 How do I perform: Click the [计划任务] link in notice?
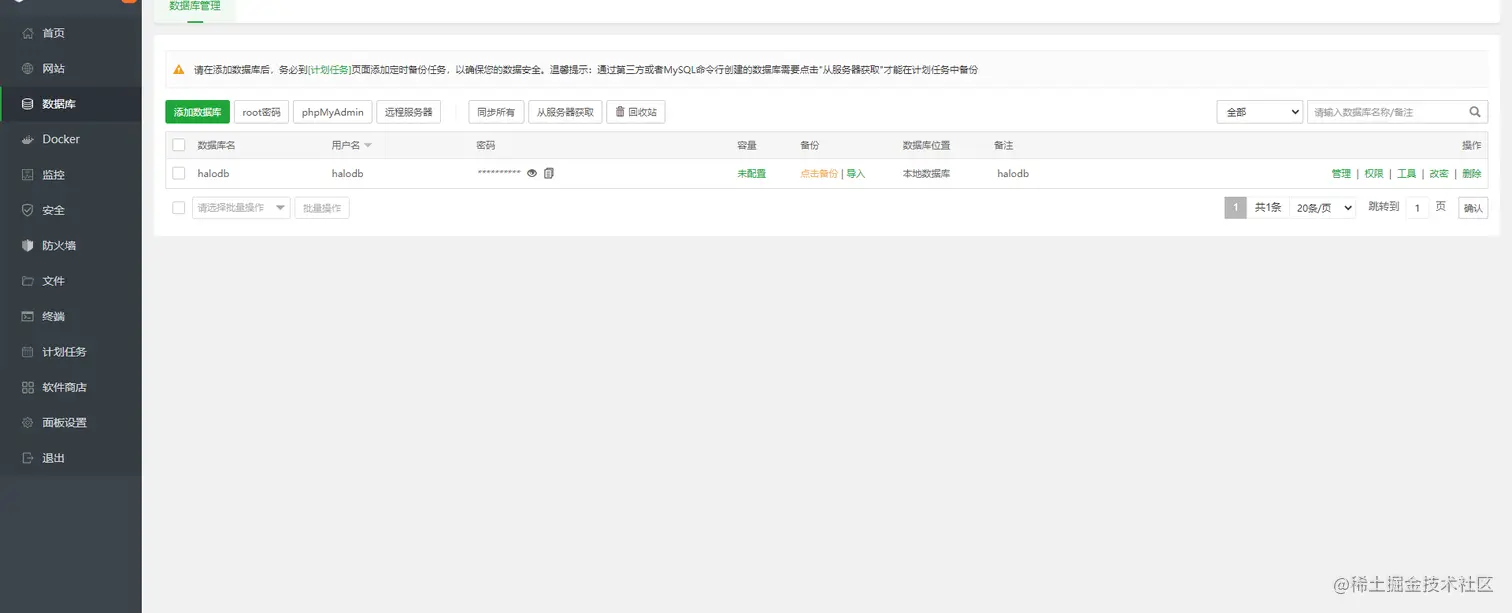[330, 70]
